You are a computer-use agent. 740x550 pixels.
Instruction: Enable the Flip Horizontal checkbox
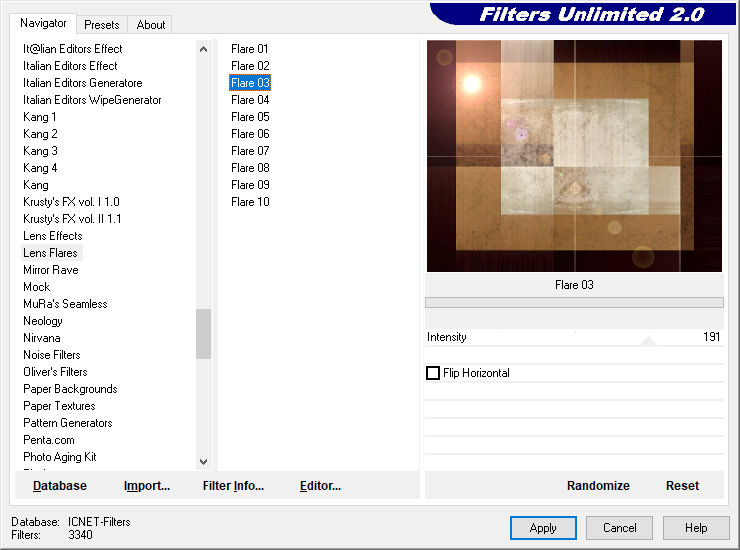[433, 373]
